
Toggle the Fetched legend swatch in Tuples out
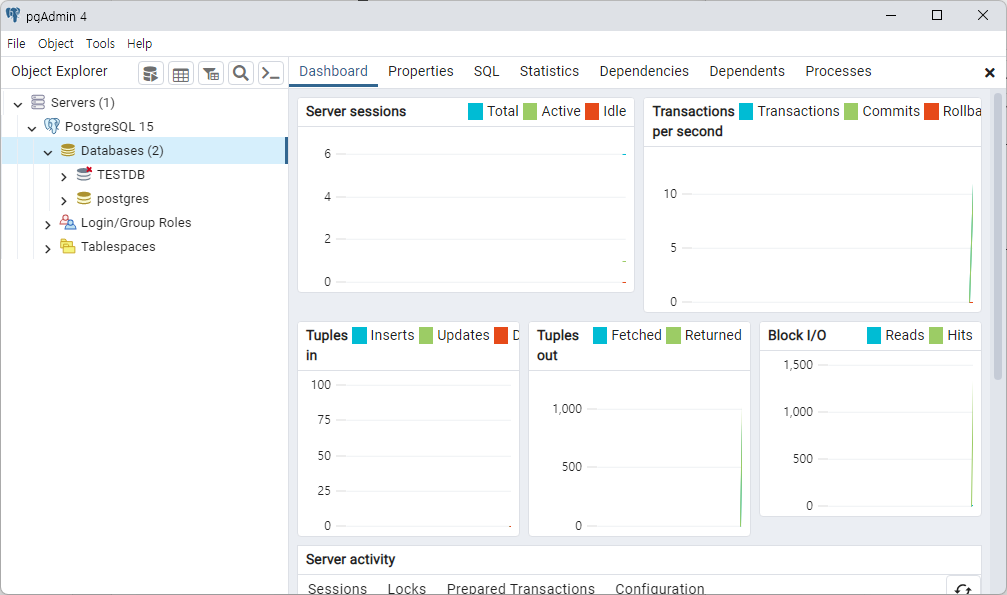click(x=600, y=335)
